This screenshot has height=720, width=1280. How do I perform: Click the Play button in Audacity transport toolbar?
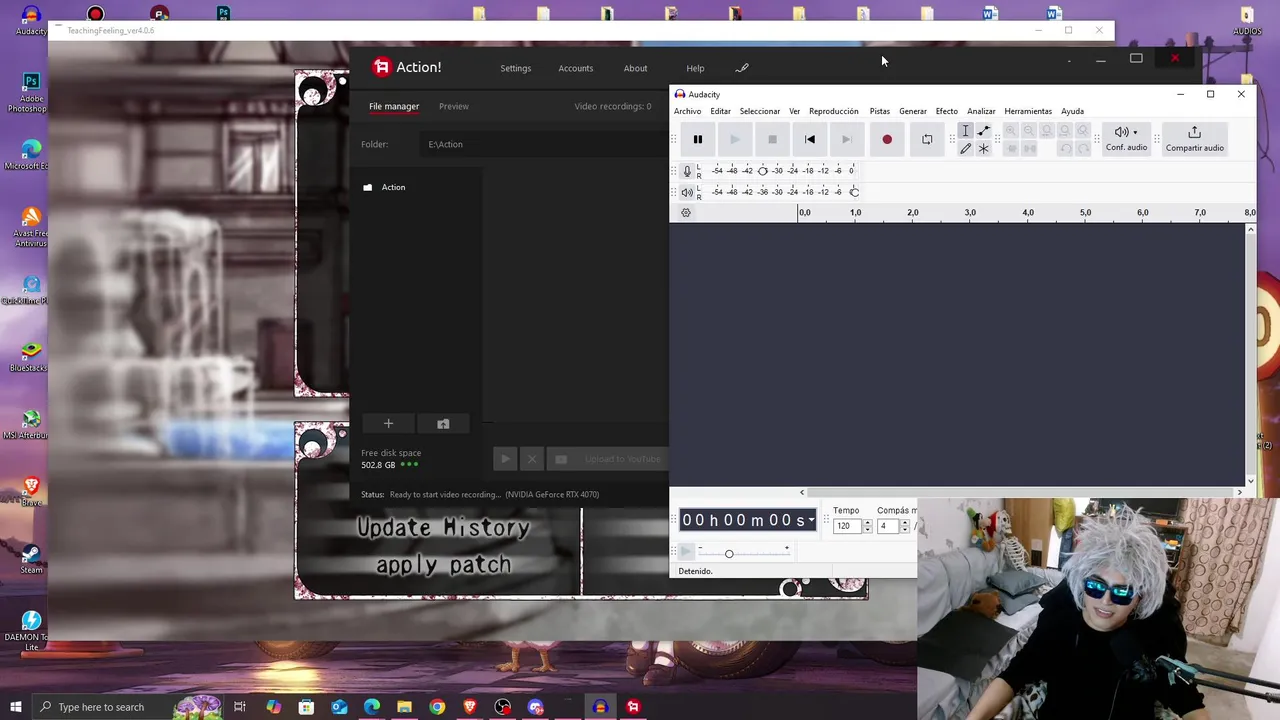[735, 140]
